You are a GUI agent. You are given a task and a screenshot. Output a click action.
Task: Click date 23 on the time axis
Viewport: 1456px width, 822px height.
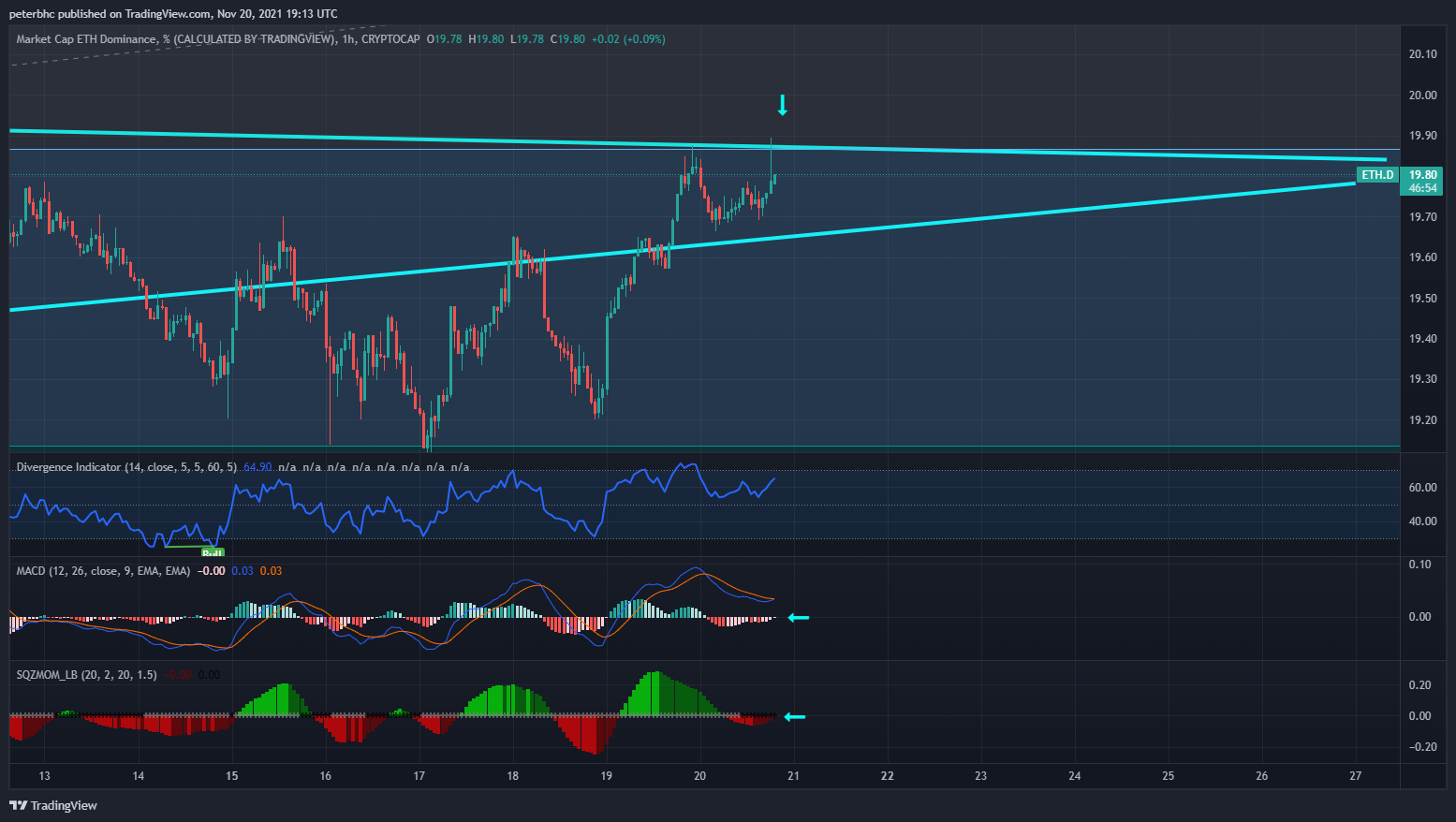(981, 776)
